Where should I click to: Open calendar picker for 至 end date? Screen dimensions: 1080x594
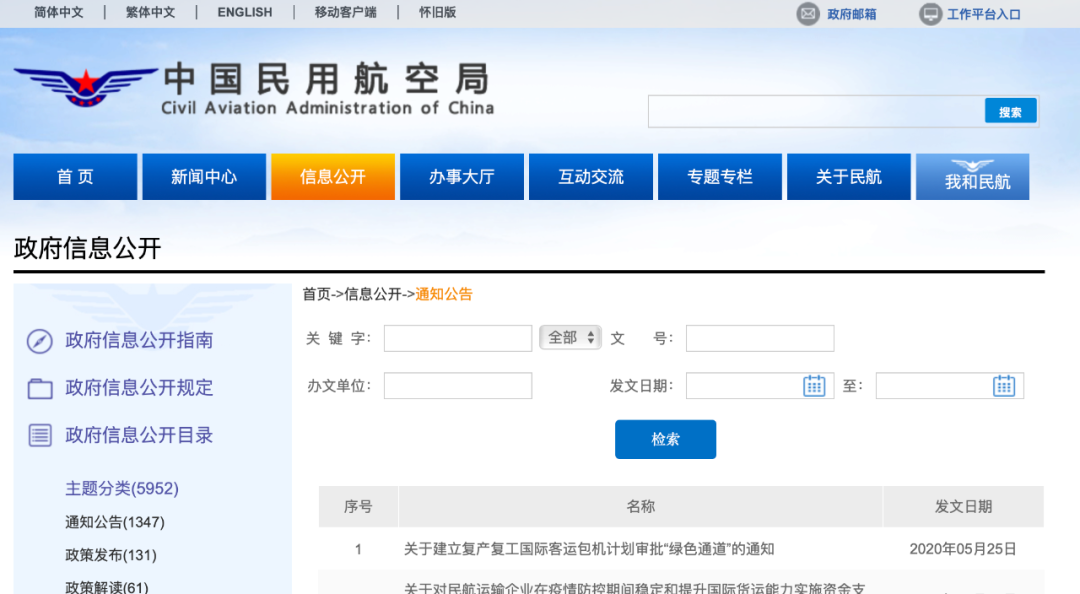pyautogui.click(x=1004, y=386)
